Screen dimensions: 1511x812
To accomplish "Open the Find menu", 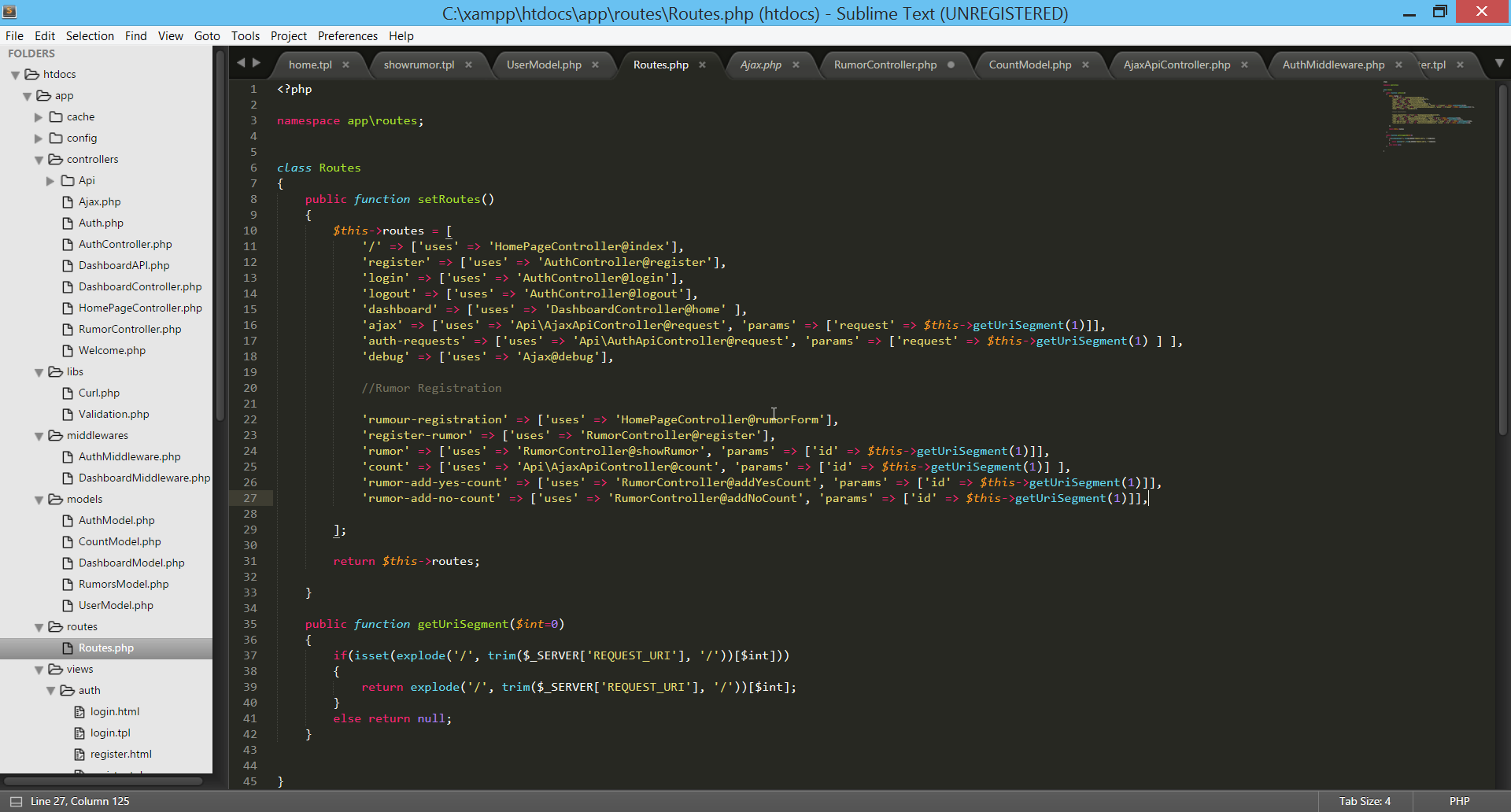I will [x=135, y=36].
